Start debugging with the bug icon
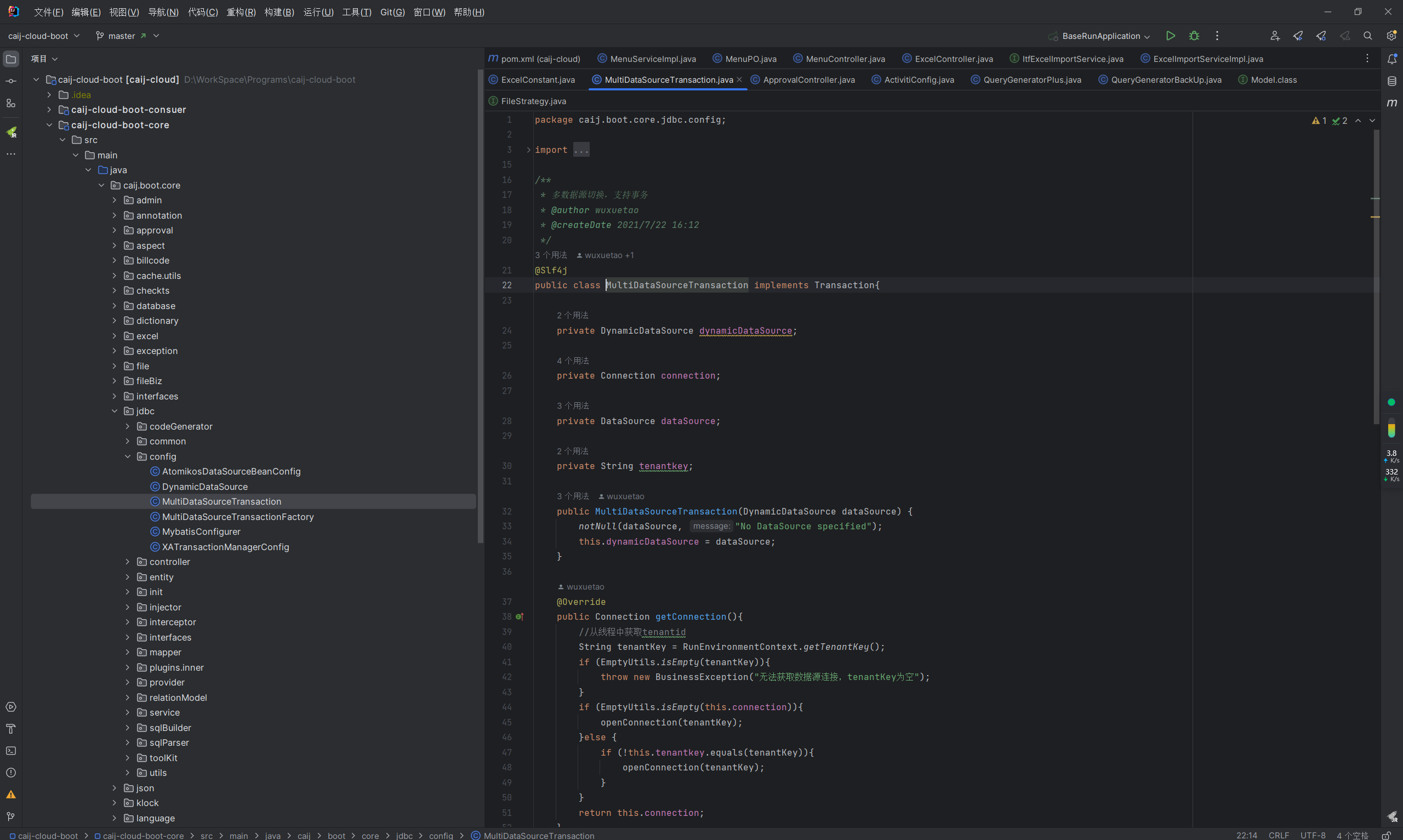The height and width of the screenshot is (840, 1403). pyautogui.click(x=1194, y=36)
